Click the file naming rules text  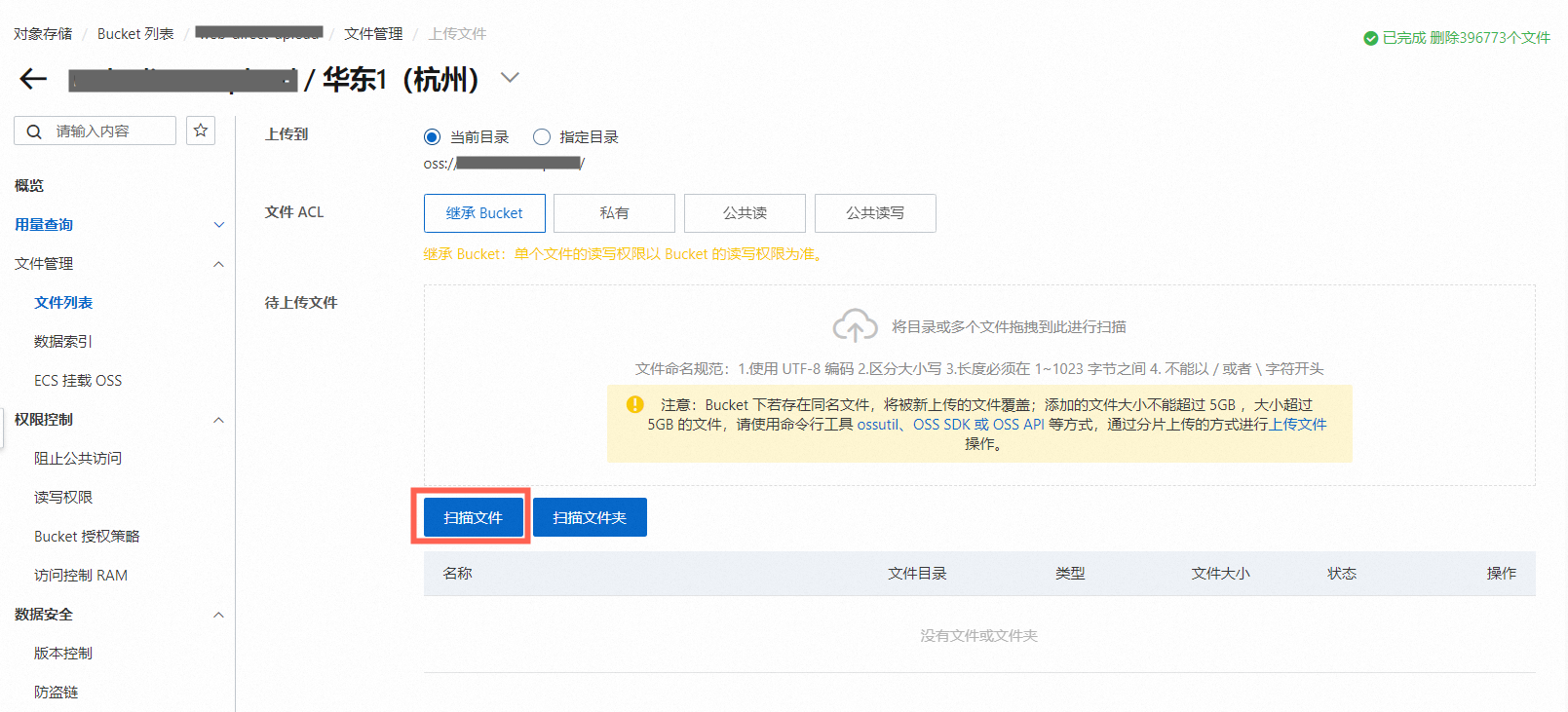(979, 369)
